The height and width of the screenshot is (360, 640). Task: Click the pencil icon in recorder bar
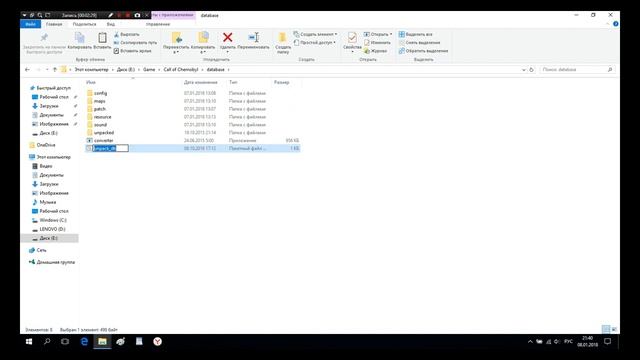coord(110,15)
